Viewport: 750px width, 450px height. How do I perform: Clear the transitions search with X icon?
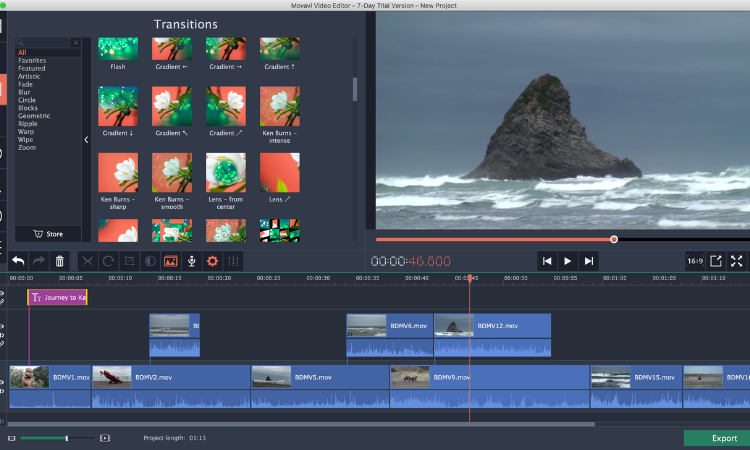76,43
